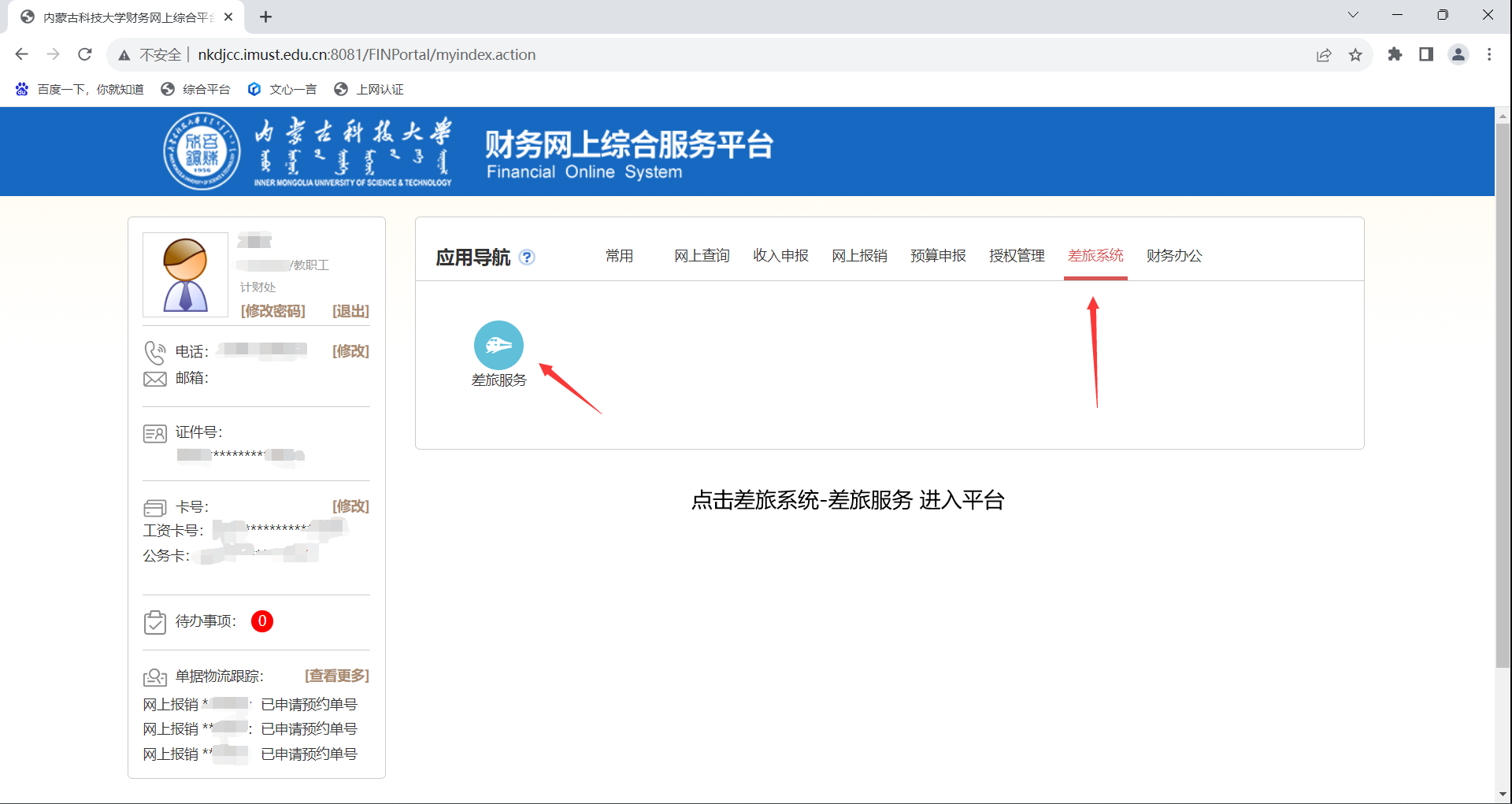Image resolution: width=1512 pixels, height=804 pixels.
Task: Click the 不安全 site security warning
Action: click(150, 54)
